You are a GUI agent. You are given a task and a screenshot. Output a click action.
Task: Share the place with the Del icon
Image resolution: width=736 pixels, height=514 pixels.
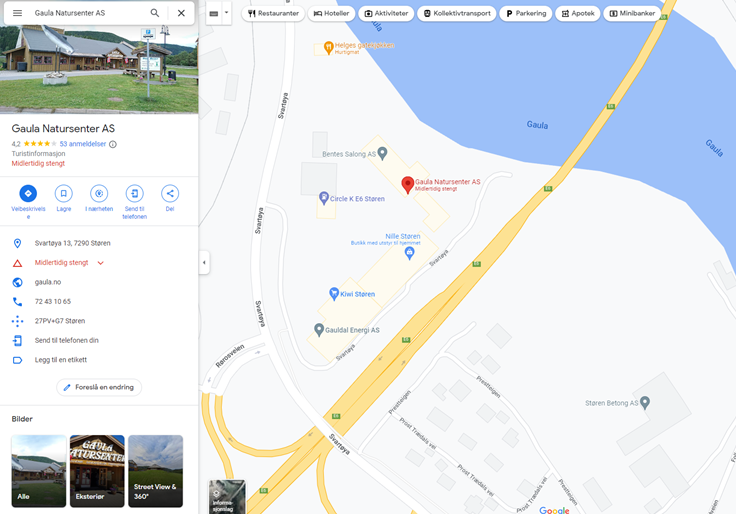pyautogui.click(x=170, y=193)
